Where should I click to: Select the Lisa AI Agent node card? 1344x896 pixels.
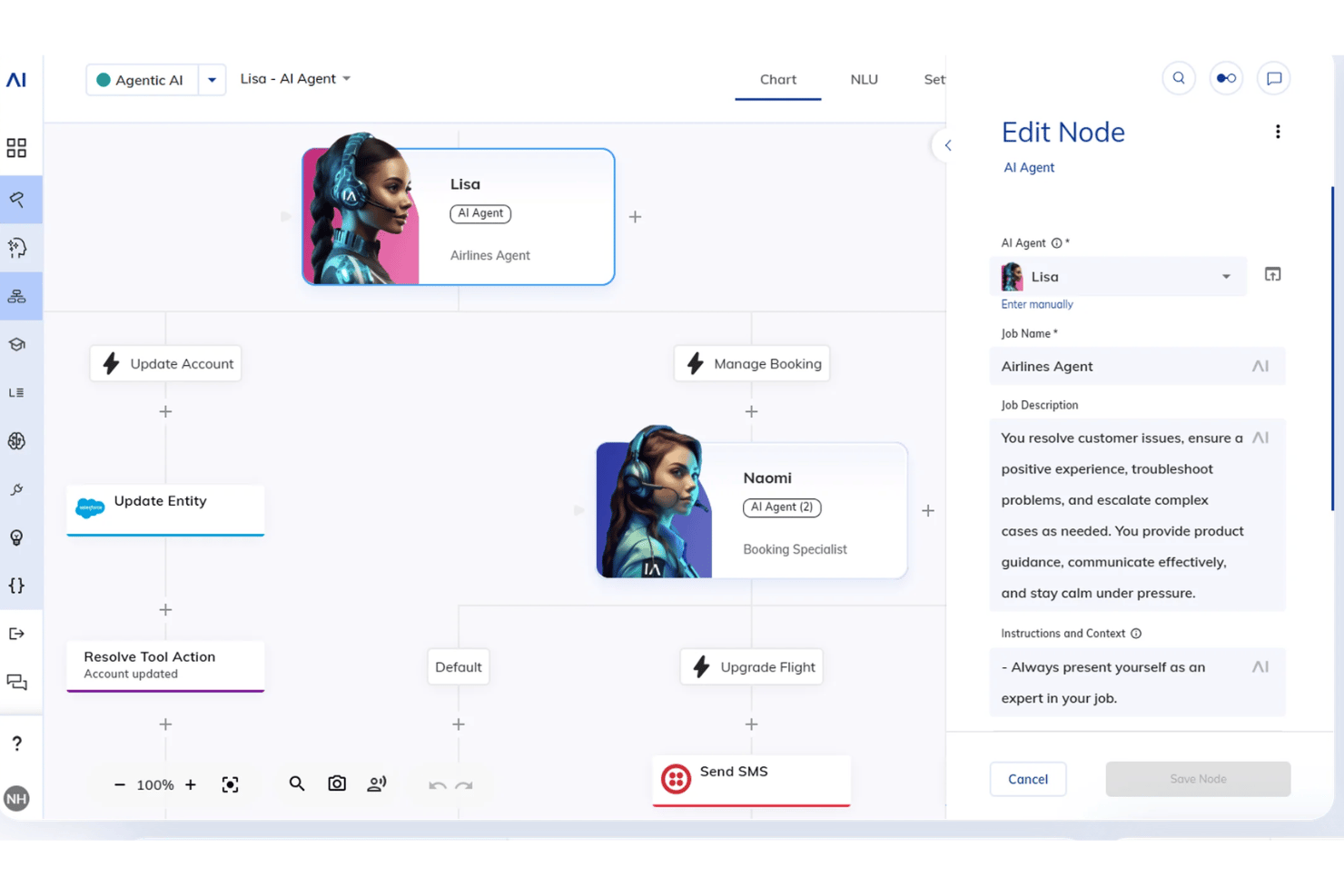(459, 216)
